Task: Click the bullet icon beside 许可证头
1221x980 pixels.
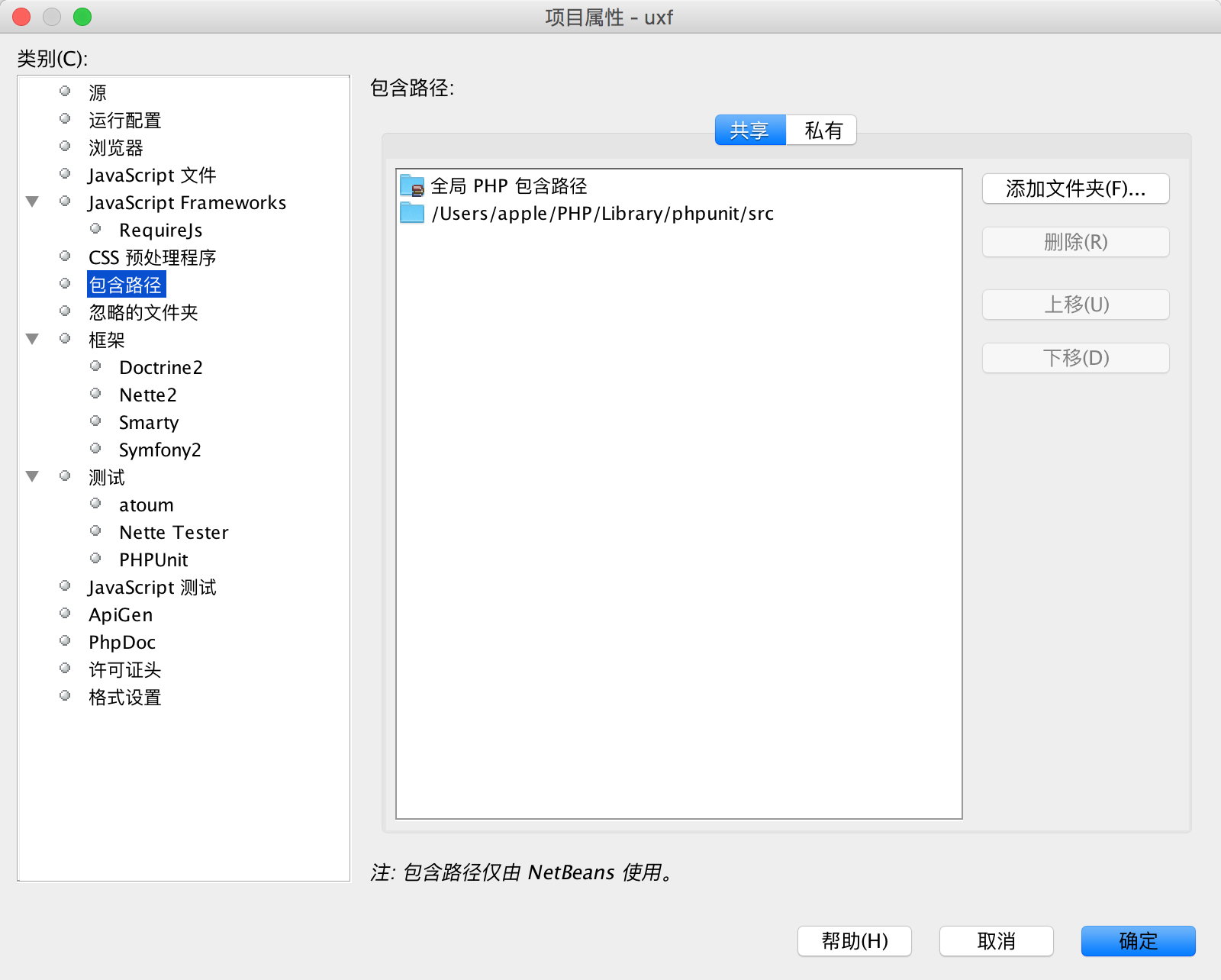Action: (x=65, y=668)
